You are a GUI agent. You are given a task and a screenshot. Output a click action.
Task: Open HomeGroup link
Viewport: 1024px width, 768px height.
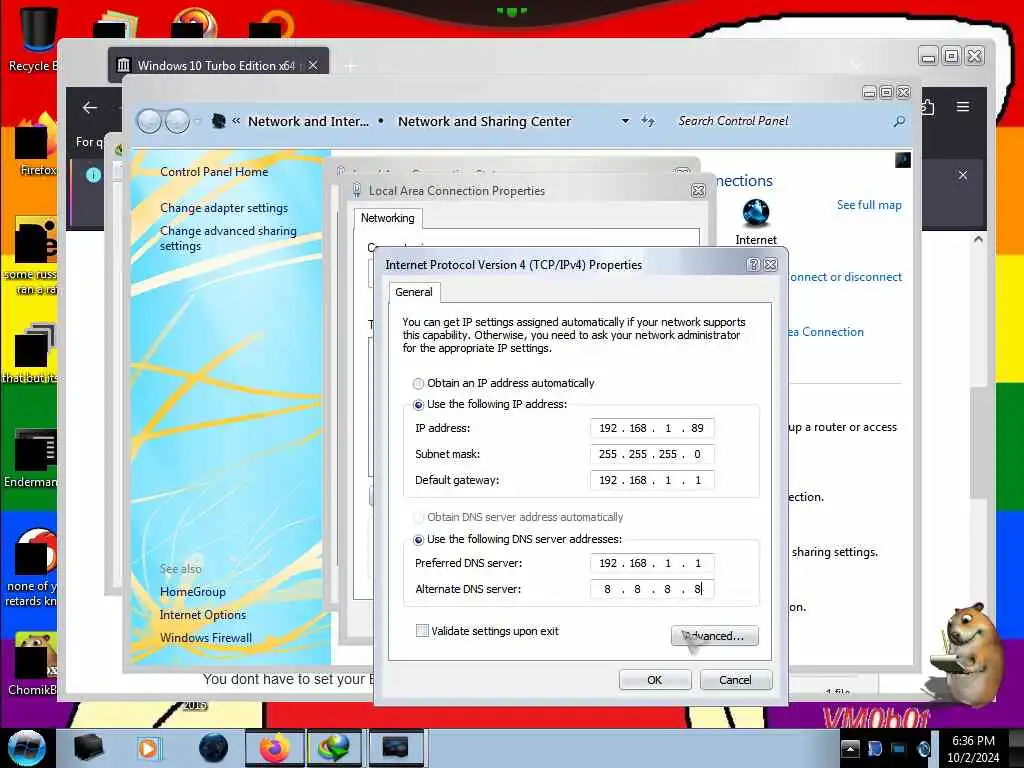click(193, 592)
